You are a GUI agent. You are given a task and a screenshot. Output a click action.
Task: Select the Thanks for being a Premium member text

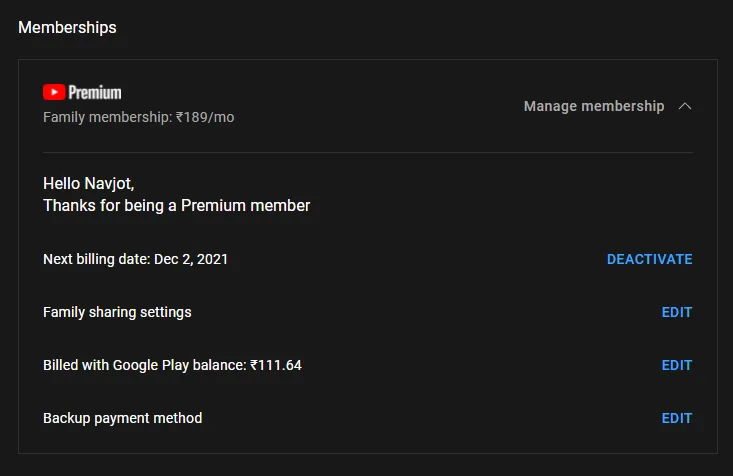[x=176, y=205]
